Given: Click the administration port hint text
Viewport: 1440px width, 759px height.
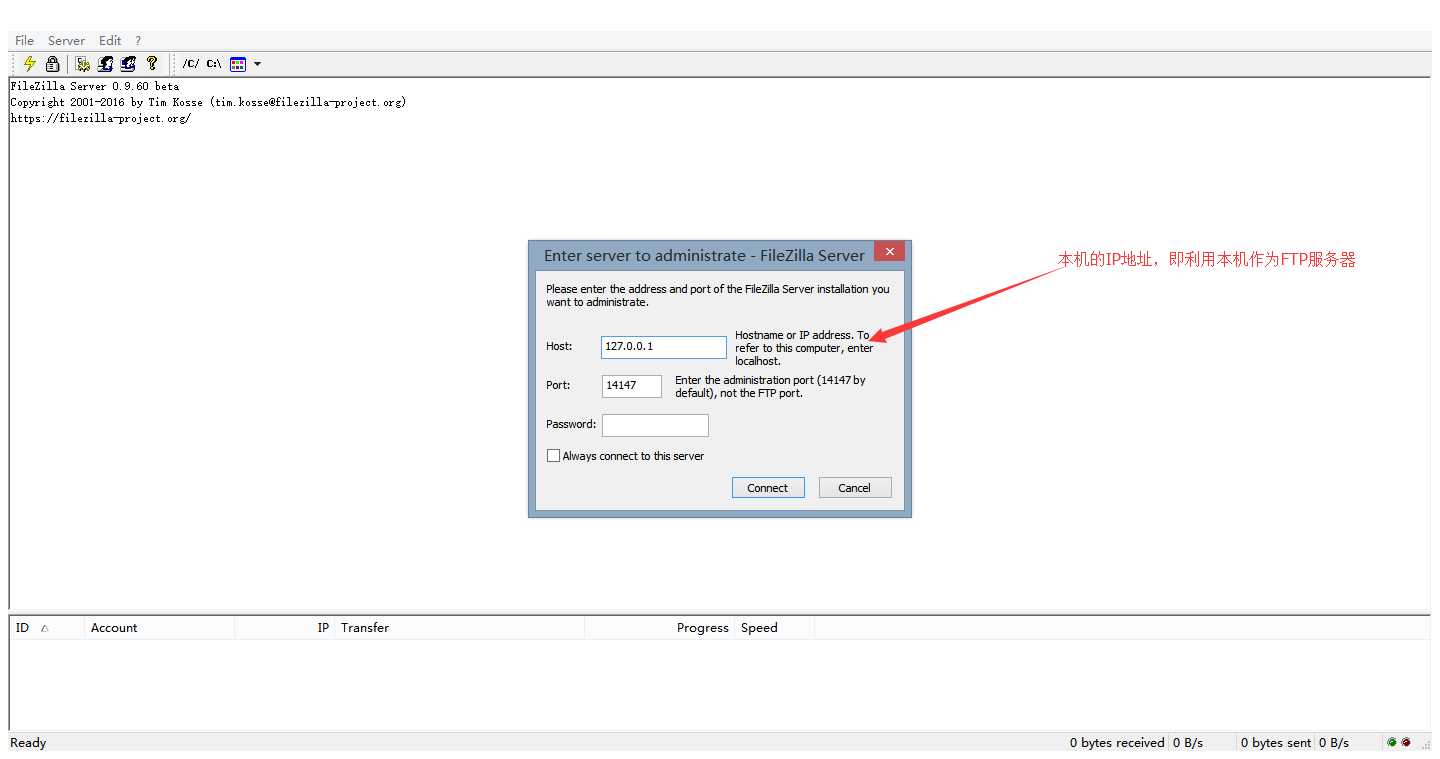Looking at the screenshot, I should [770, 387].
